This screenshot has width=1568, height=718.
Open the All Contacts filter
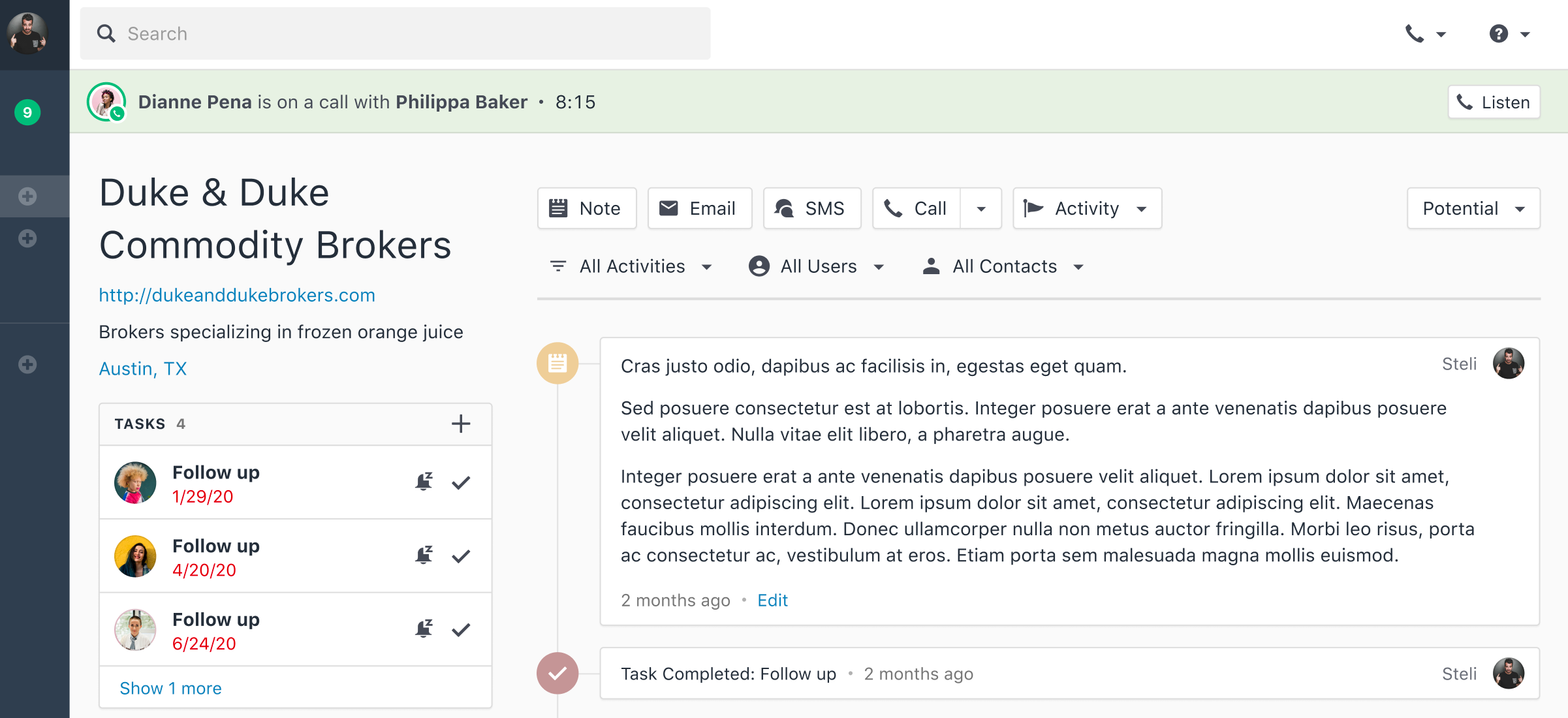(x=1003, y=266)
